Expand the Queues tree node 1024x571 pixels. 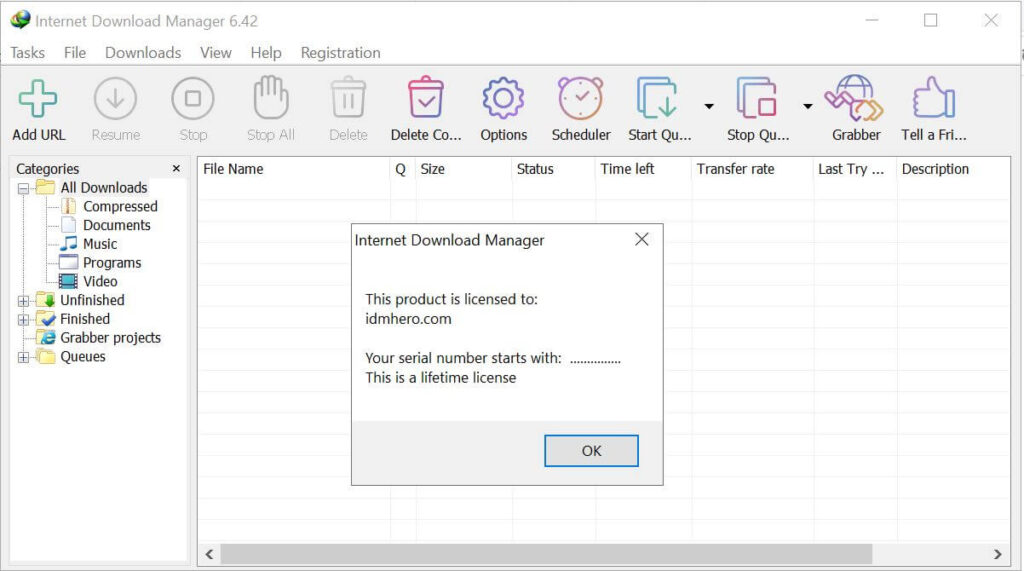point(24,358)
